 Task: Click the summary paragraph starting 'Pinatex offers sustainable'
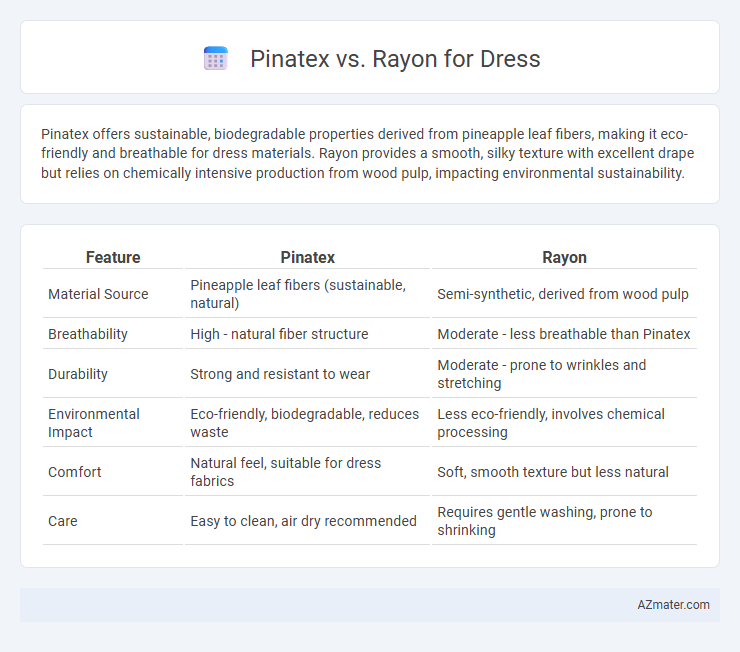(x=368, y=153)
